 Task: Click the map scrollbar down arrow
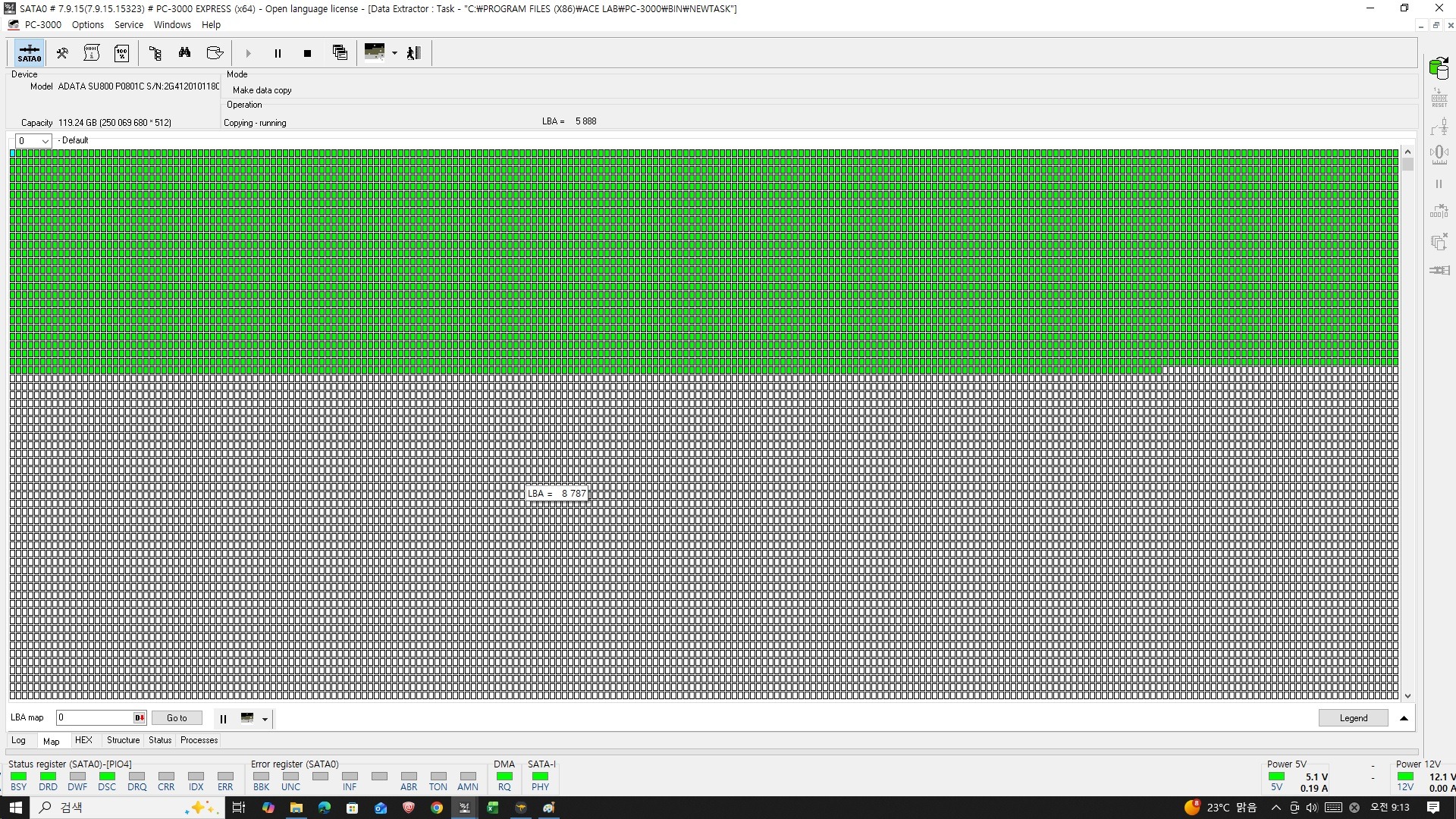point(1408,696)
